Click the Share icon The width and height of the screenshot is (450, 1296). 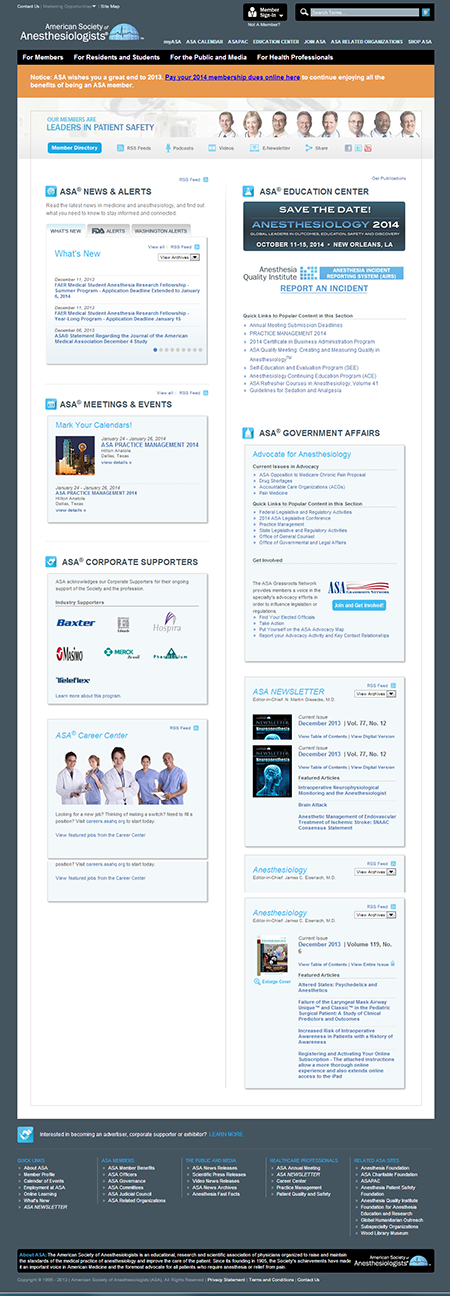[309, 148]
